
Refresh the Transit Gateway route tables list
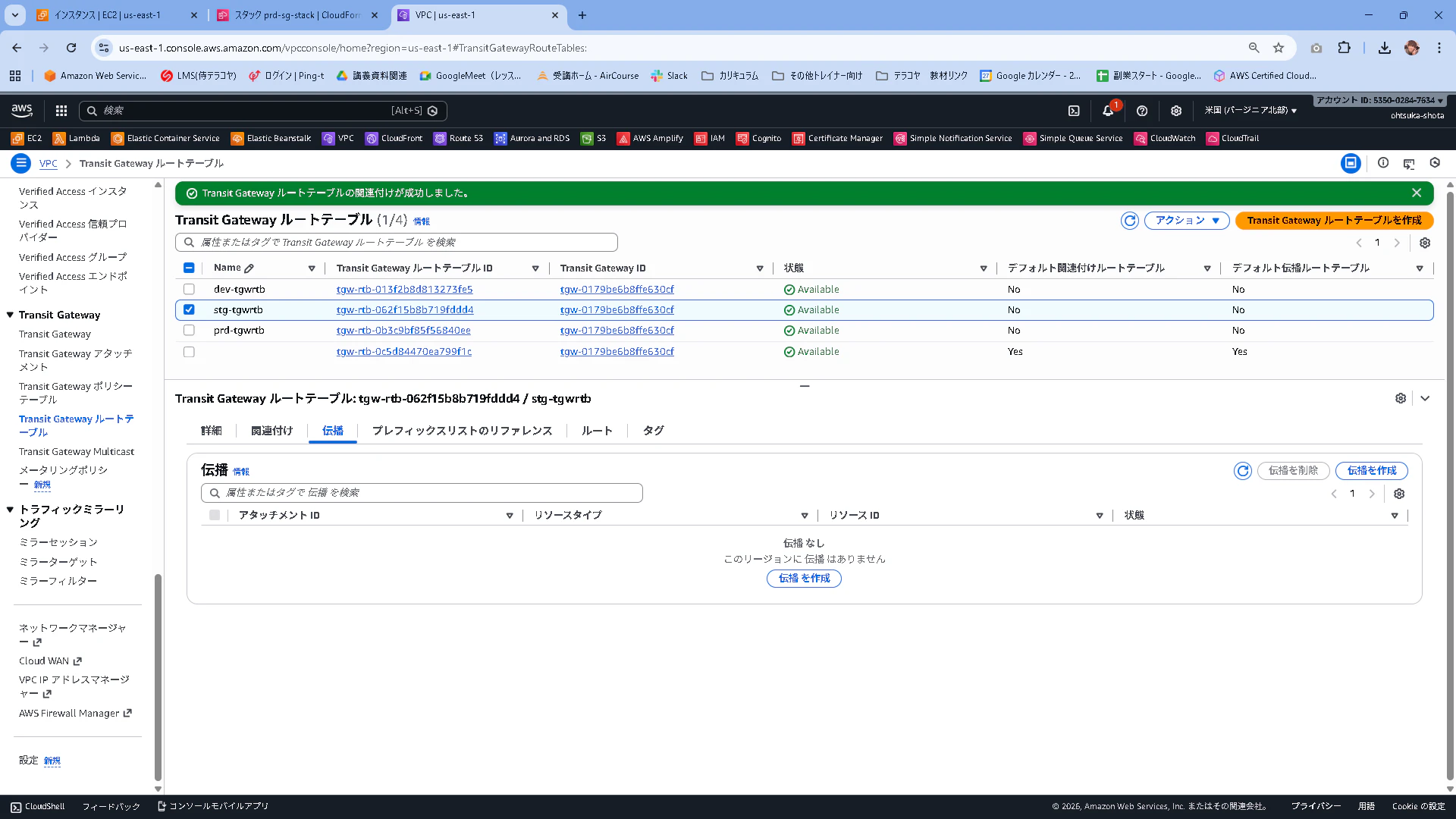coord(1130,221)
